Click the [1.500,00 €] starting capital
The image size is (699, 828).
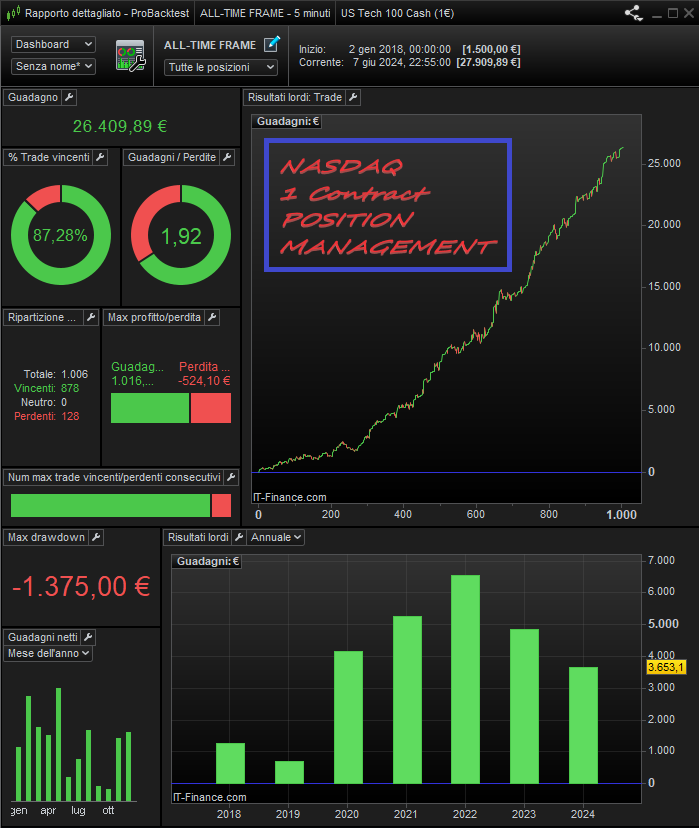click(491, 49)
